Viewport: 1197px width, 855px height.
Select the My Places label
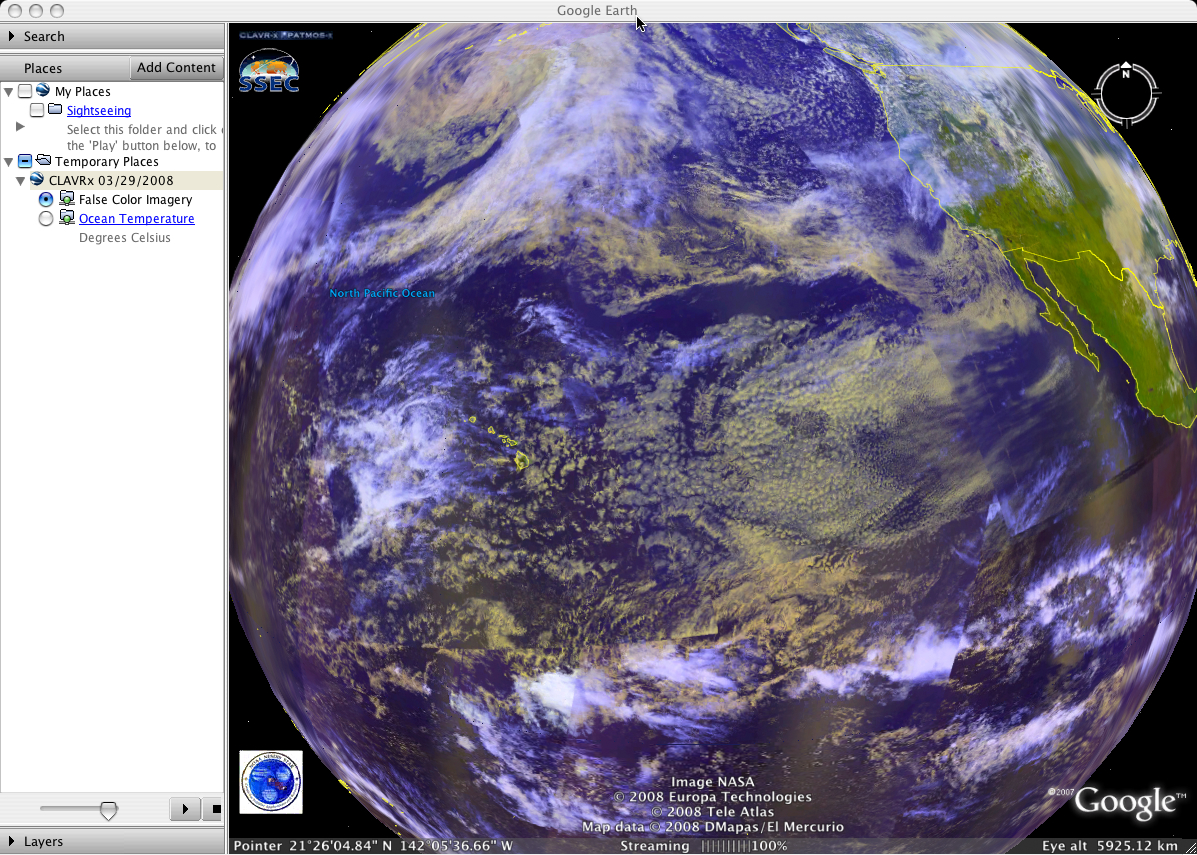82,92
